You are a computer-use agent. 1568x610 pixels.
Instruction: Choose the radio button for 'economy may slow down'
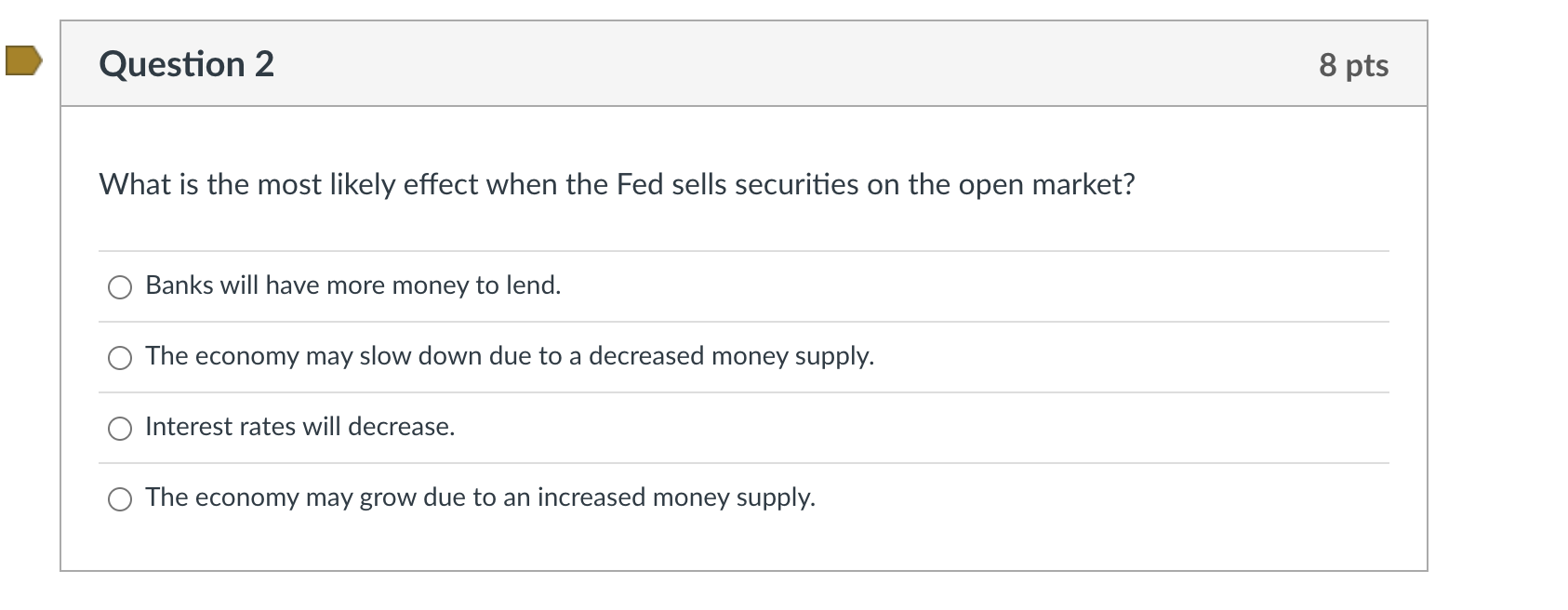(x=120, y=358)
